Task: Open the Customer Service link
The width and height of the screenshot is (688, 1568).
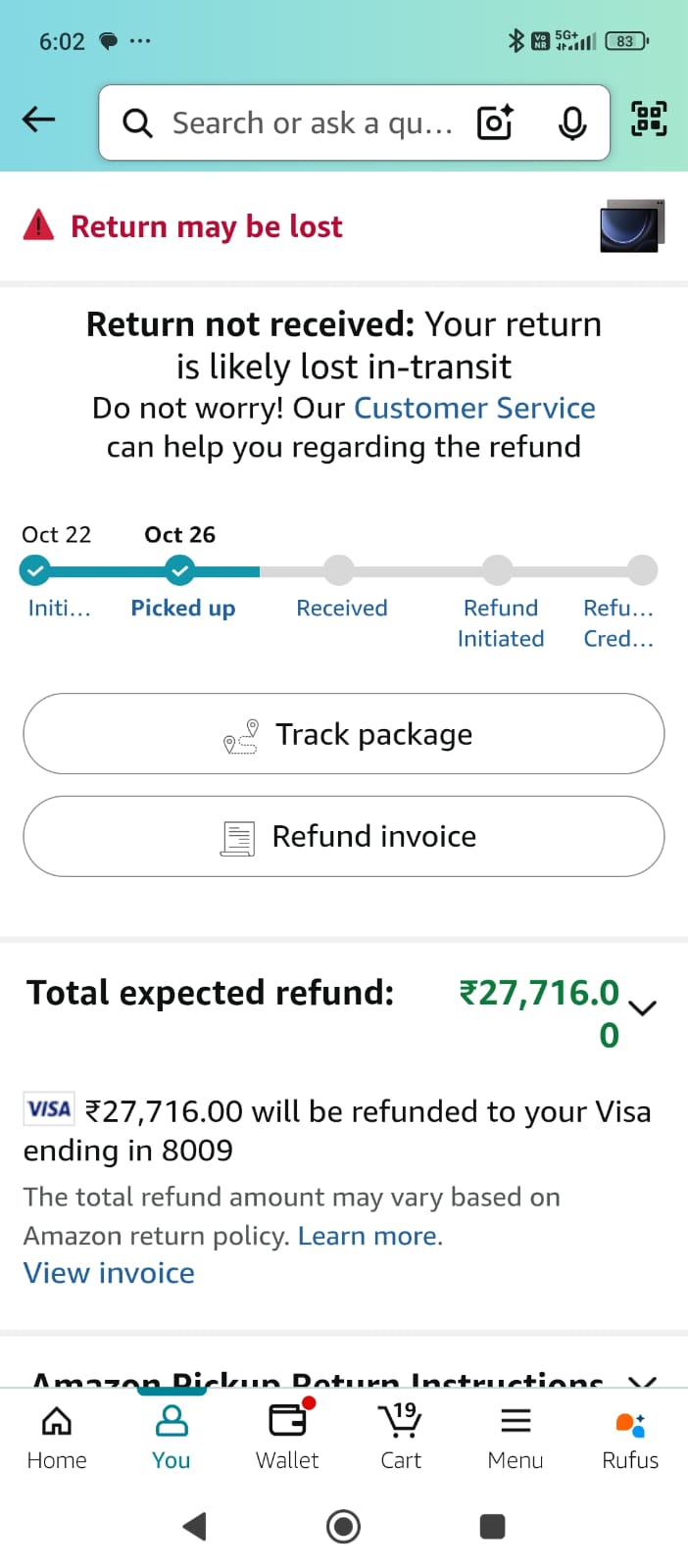Action: click(474, 408)
